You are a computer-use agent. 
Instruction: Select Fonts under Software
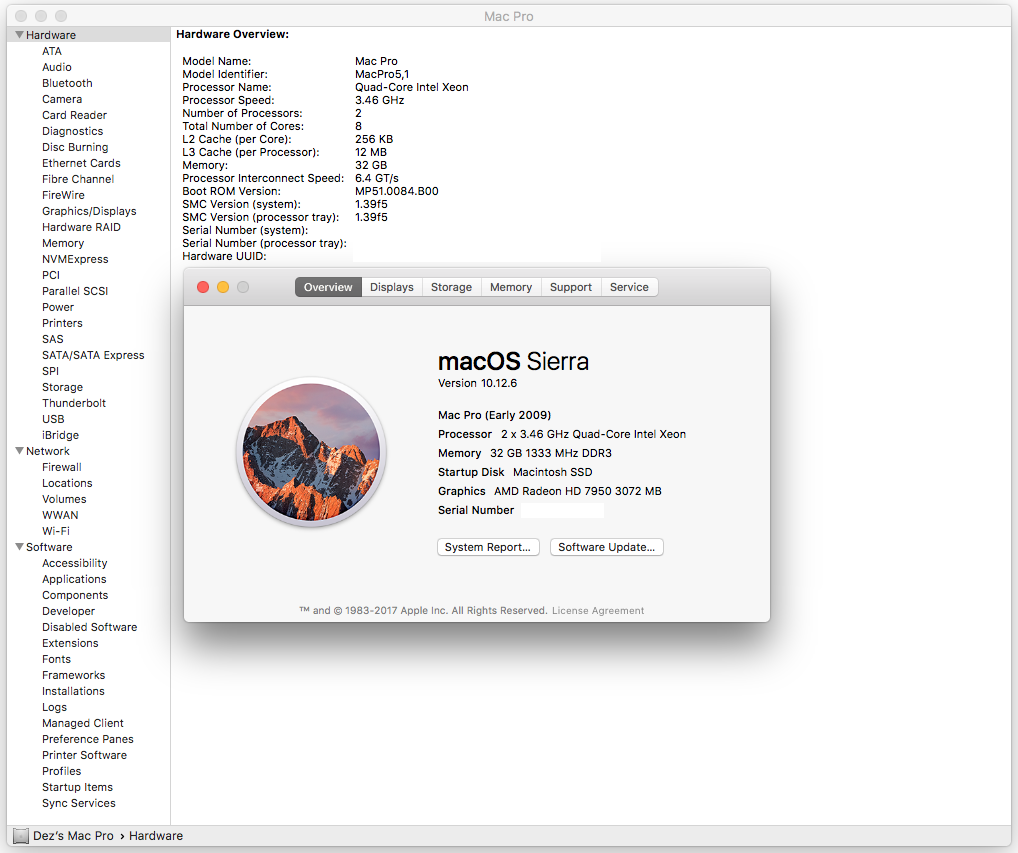[56, 660]
